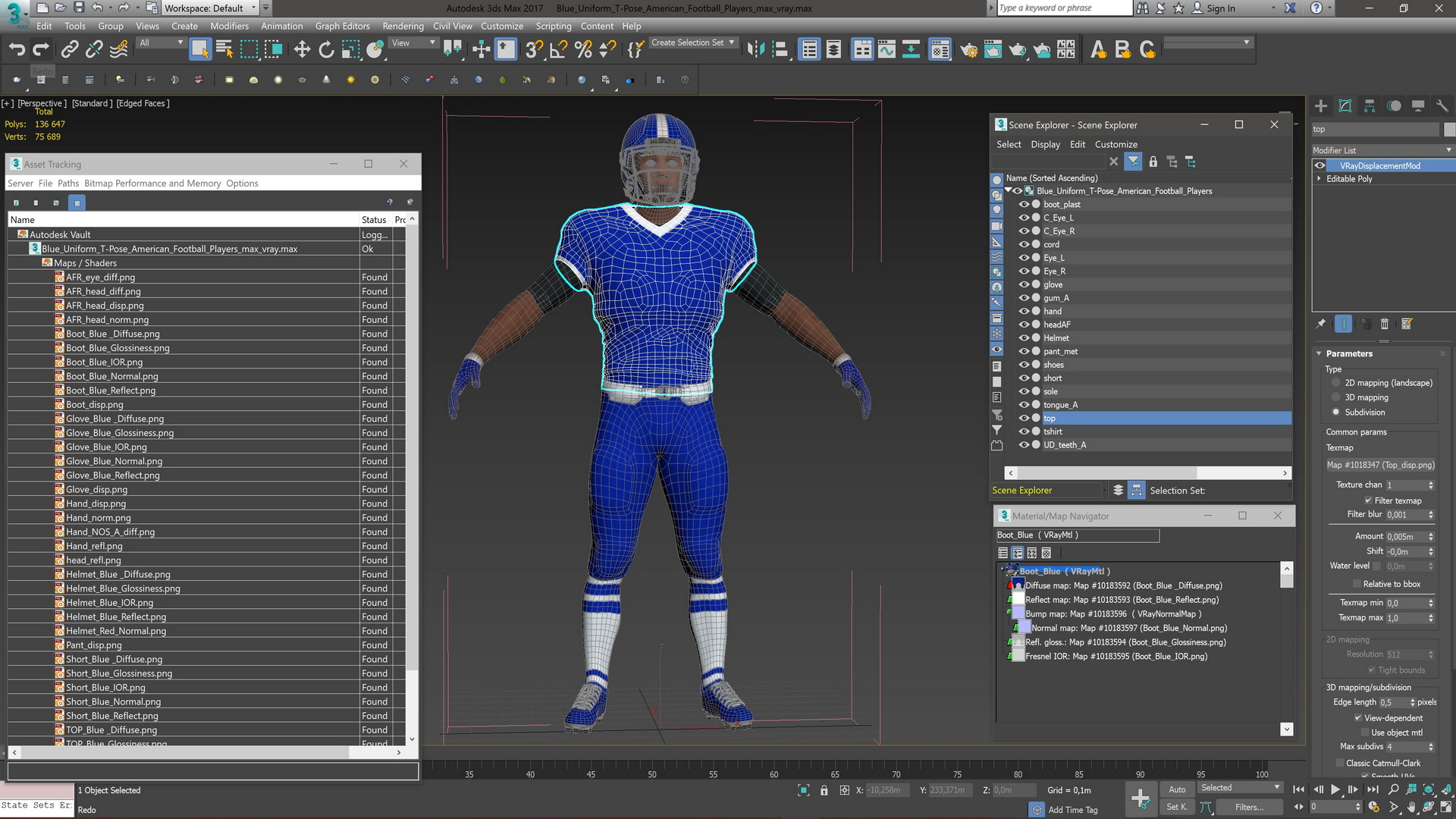Open Create Selection Set dropdown

point(693,43)
